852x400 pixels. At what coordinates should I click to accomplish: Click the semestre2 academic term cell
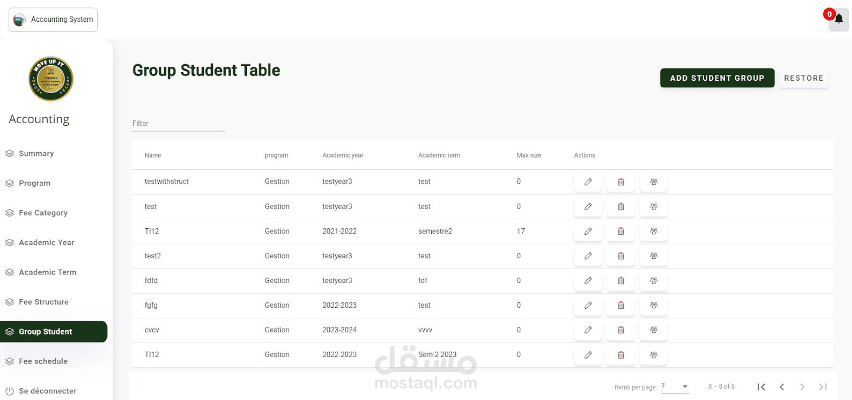(x=435, y=232)
